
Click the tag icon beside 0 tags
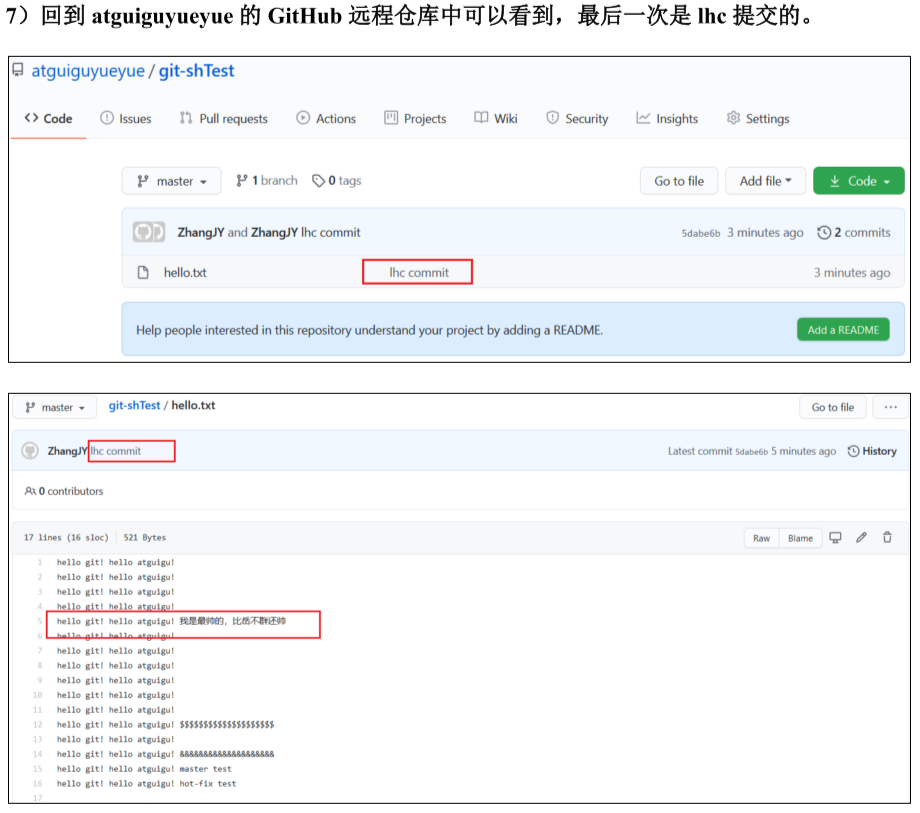coord(318,181)
